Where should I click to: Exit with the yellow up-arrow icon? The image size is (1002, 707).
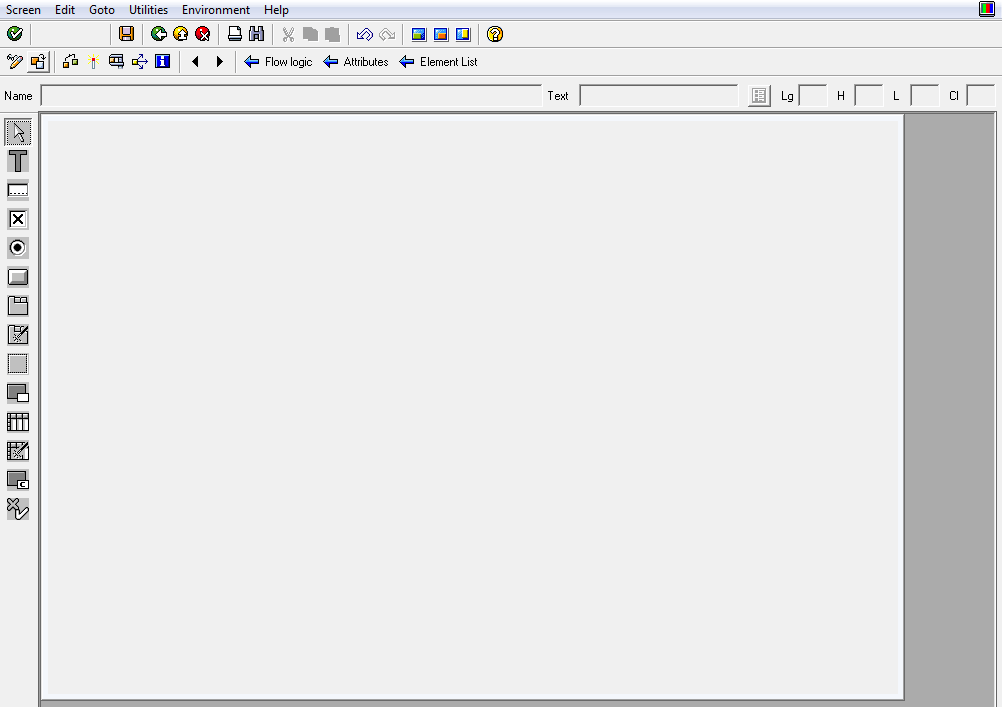click(181, 34)
